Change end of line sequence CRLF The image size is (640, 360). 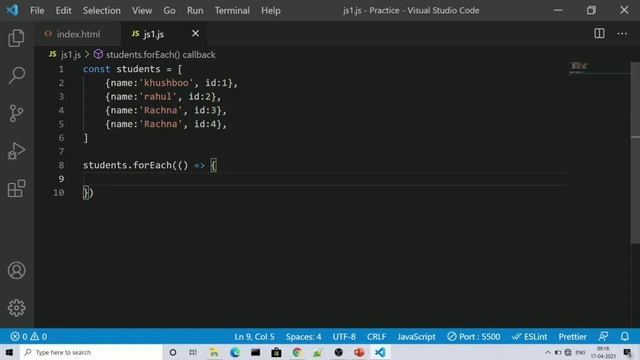(x=376, y=336)
